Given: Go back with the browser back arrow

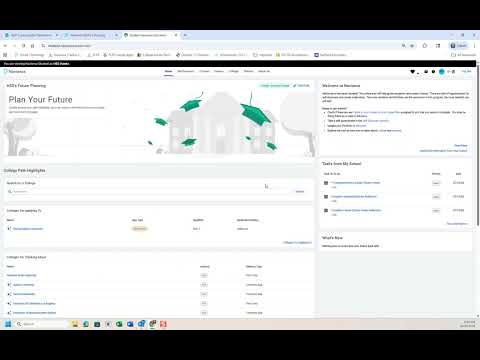Looking at the screenshot, I should tap(5, 46).
